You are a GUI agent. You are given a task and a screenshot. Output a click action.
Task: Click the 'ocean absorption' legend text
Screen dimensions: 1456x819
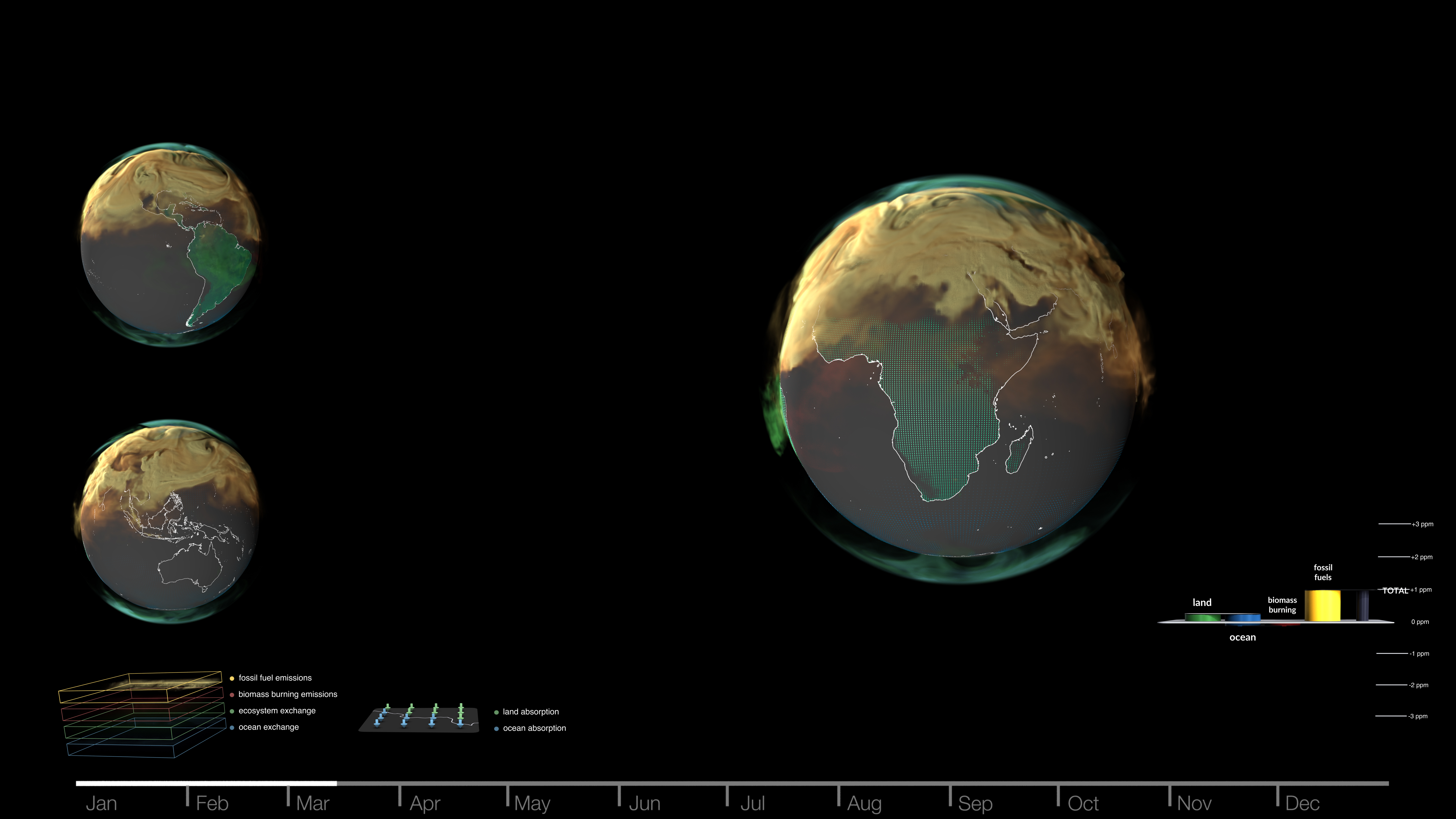point(534,728)
